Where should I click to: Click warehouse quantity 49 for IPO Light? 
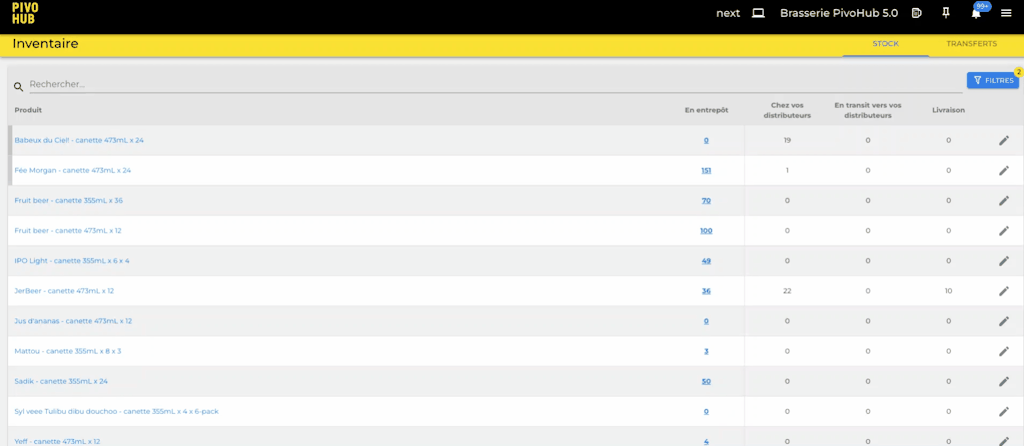(706, 261)
